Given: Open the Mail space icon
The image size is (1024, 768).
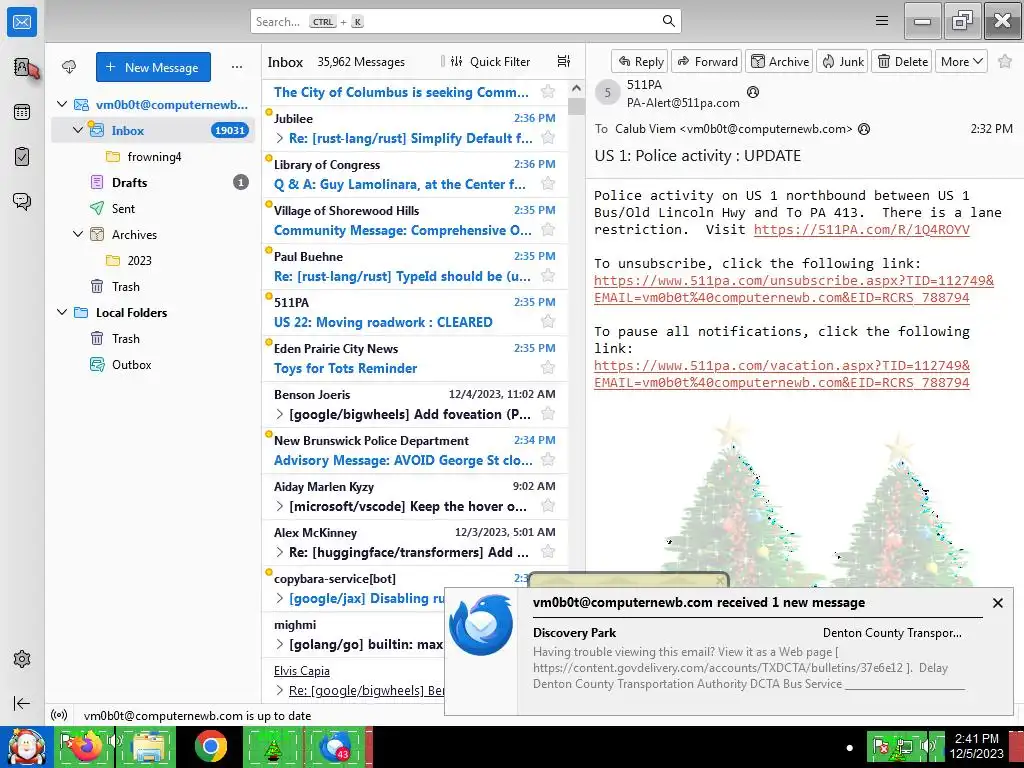Looking at the screenshot, I should [x=22, y=22].
